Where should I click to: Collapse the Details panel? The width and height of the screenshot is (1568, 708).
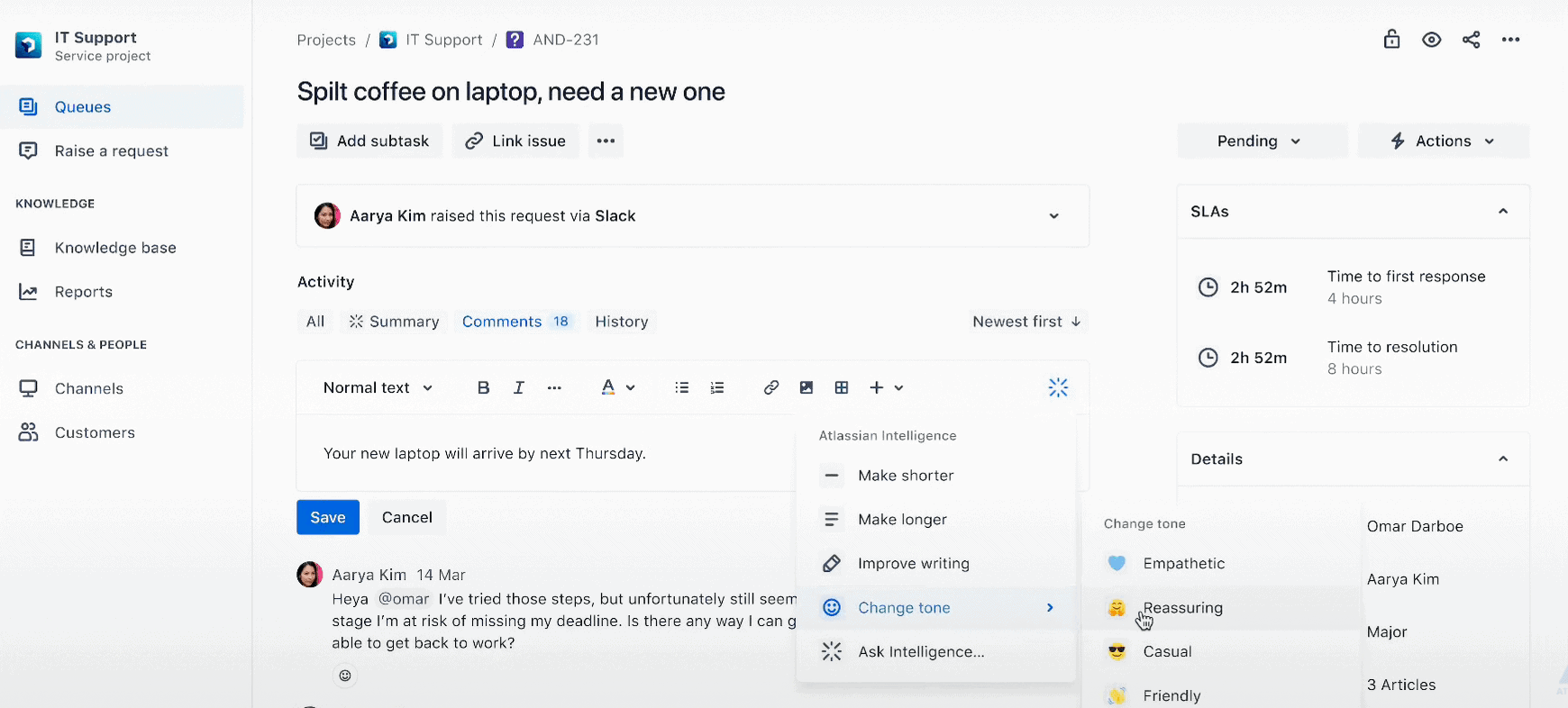click(x=1503, y=459)
